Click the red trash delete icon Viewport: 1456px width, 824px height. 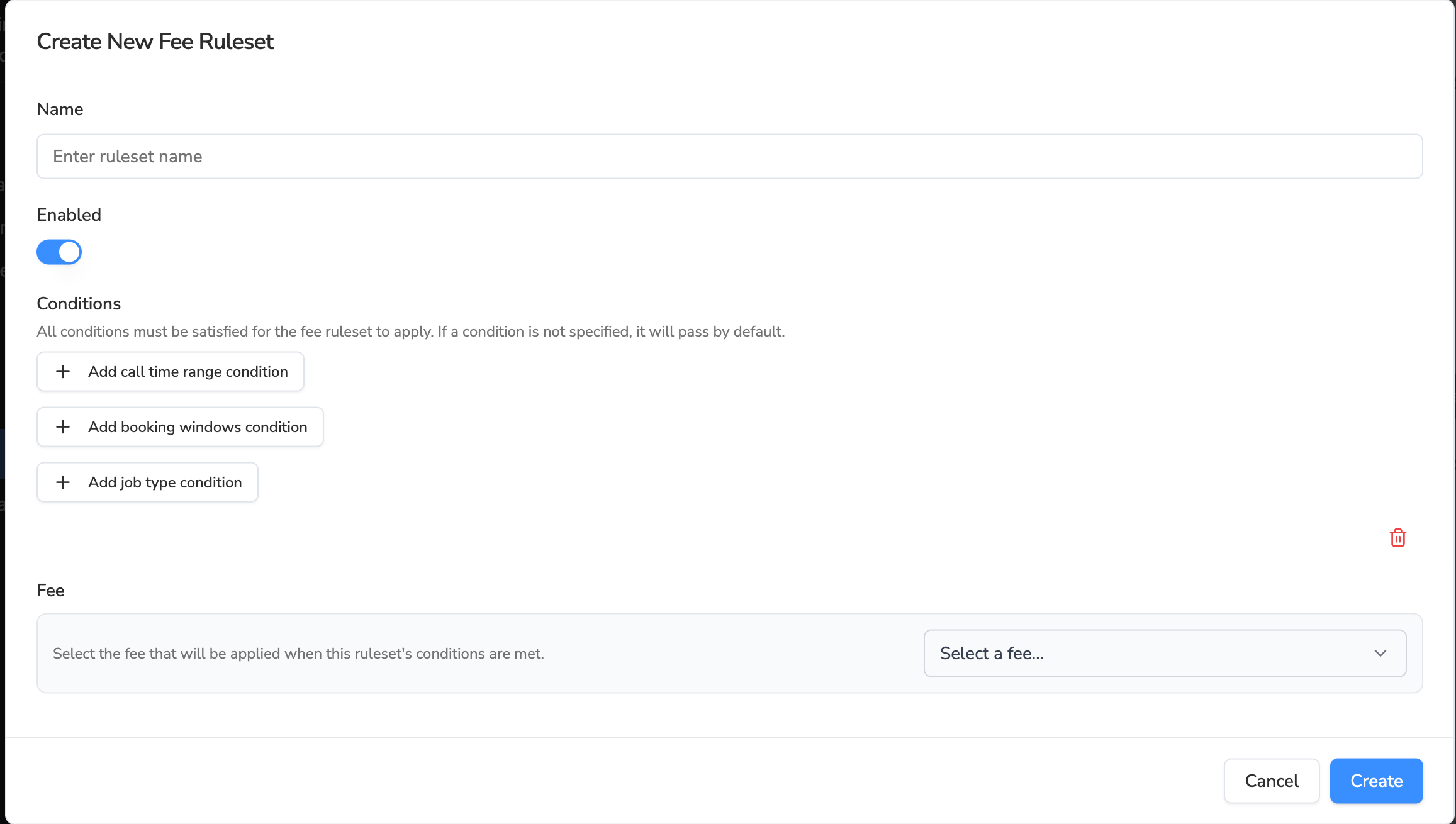point(1397,538)
